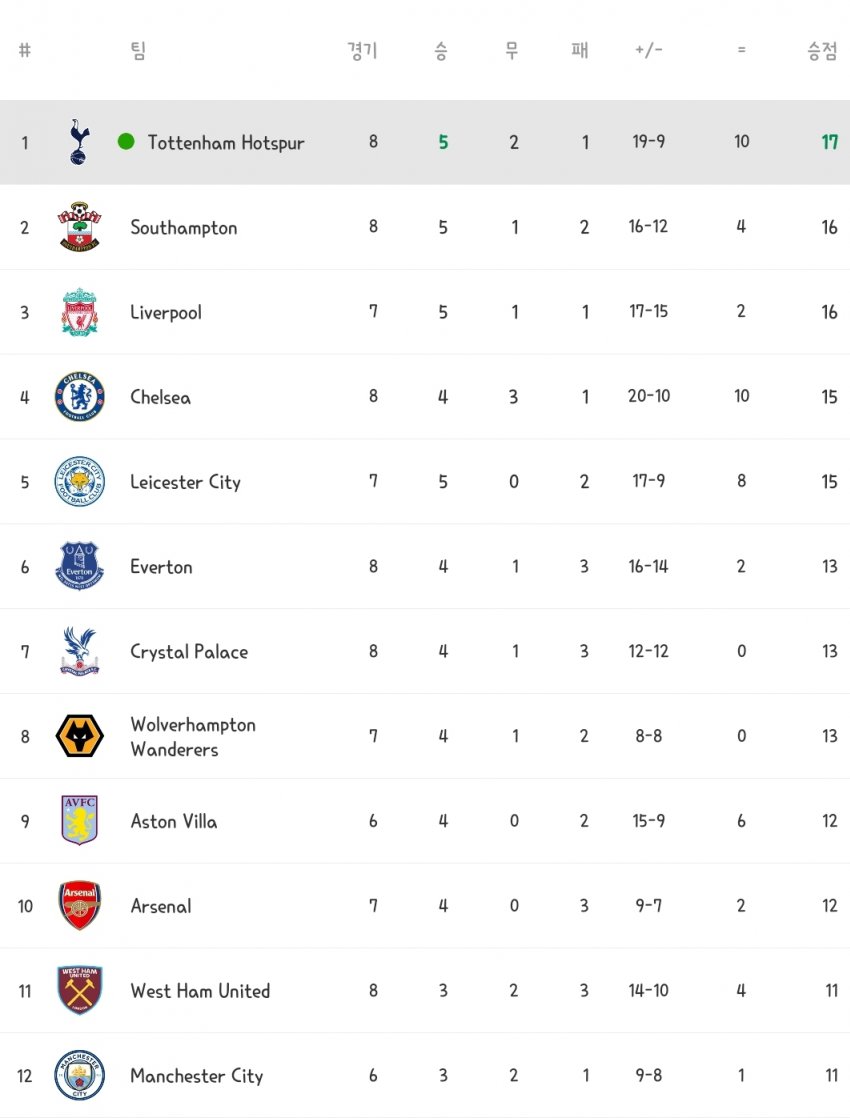The width and height of the screenshot is (850, 1118).
Task: Click the Manchester City club crest
Action: (x=79, y=1076)
